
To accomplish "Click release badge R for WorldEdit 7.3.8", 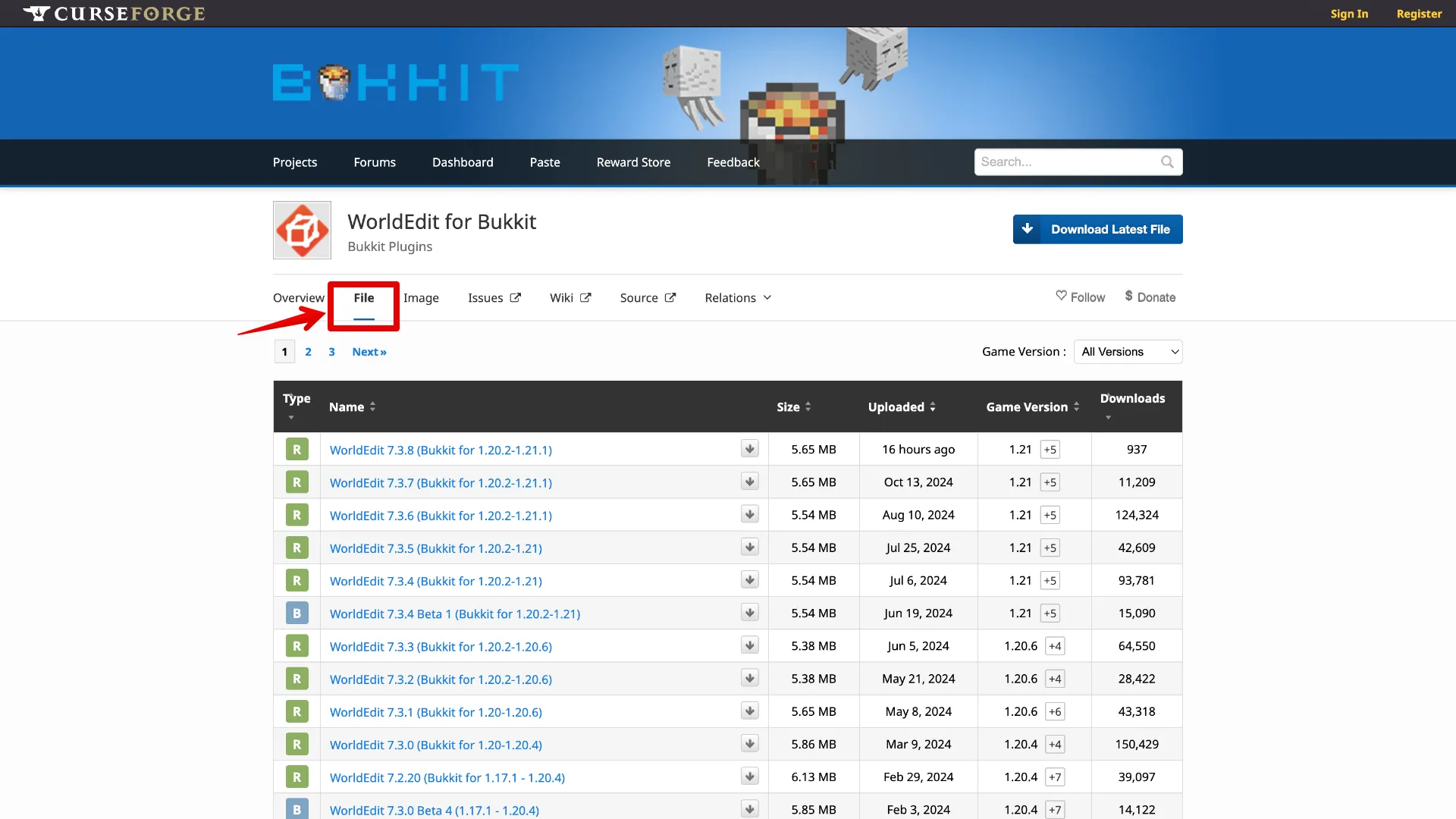I will [297, 449].
